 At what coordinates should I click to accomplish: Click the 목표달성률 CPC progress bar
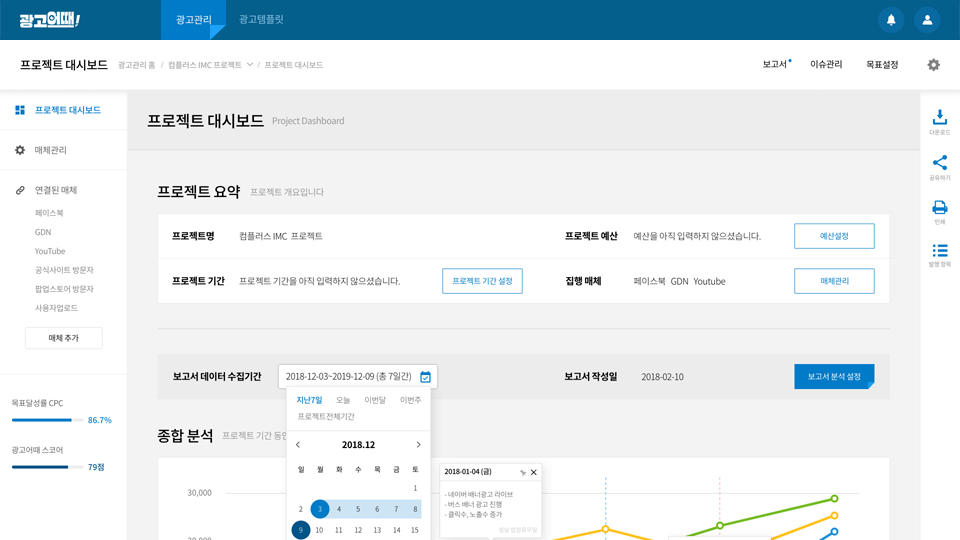pos(47,420)
